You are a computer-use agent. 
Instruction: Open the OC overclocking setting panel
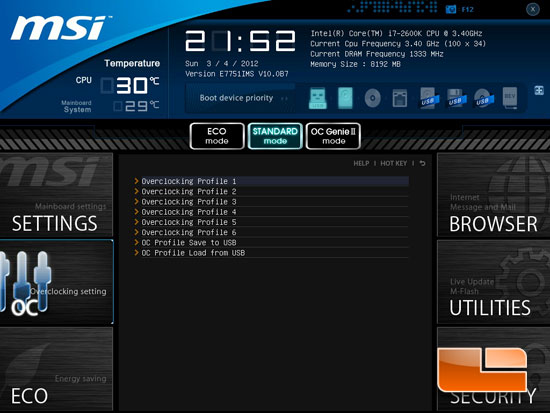tap(56, 282)
